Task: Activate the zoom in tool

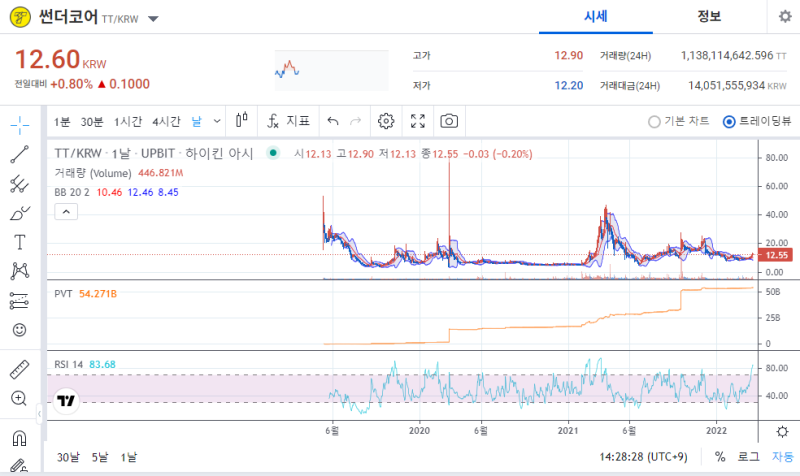Action: tap(19, 398)
